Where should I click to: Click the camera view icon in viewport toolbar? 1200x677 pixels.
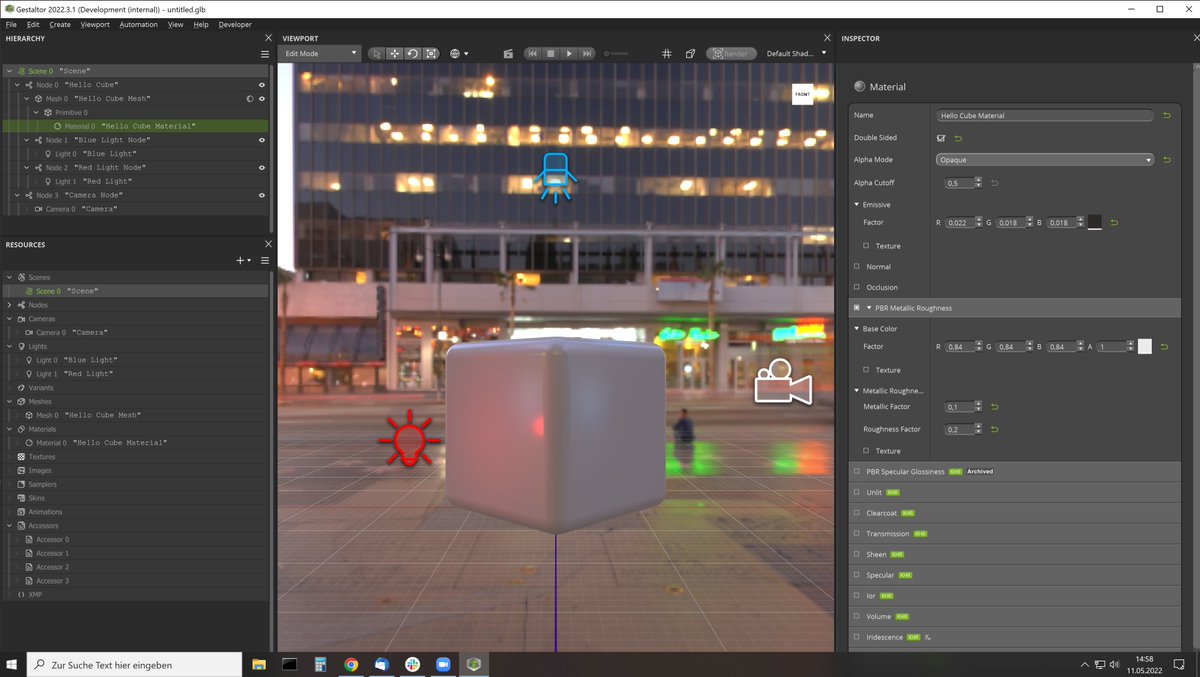508,53
